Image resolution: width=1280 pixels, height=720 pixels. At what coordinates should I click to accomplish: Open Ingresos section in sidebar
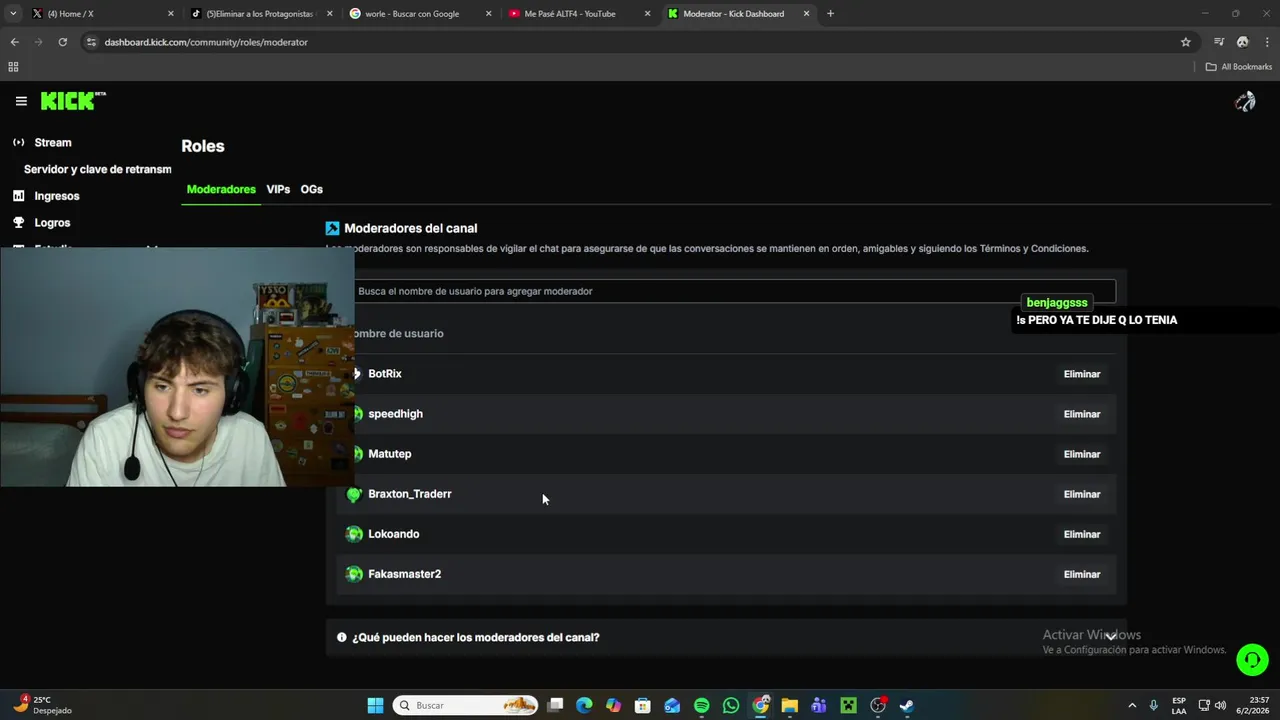pyautogui.click(x=57, y=196)
